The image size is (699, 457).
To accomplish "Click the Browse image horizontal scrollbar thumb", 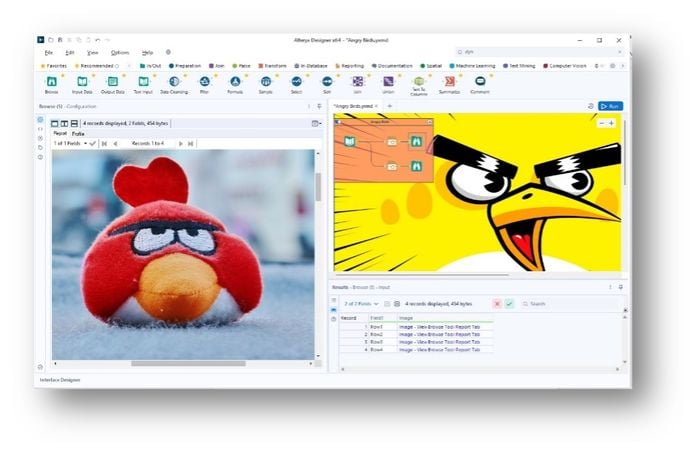I will click(188, 363).
